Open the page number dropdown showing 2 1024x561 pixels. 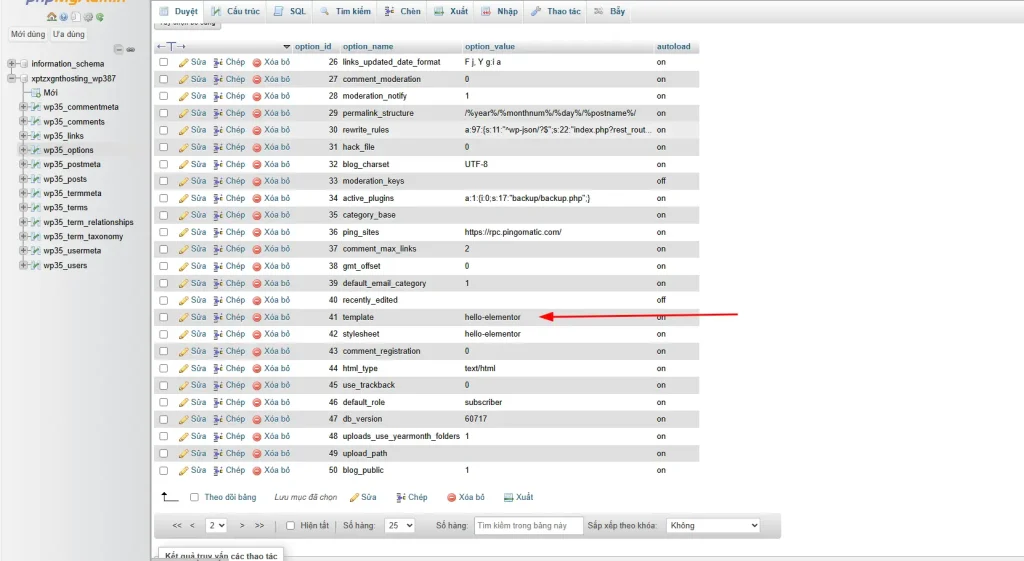(216, 526)
